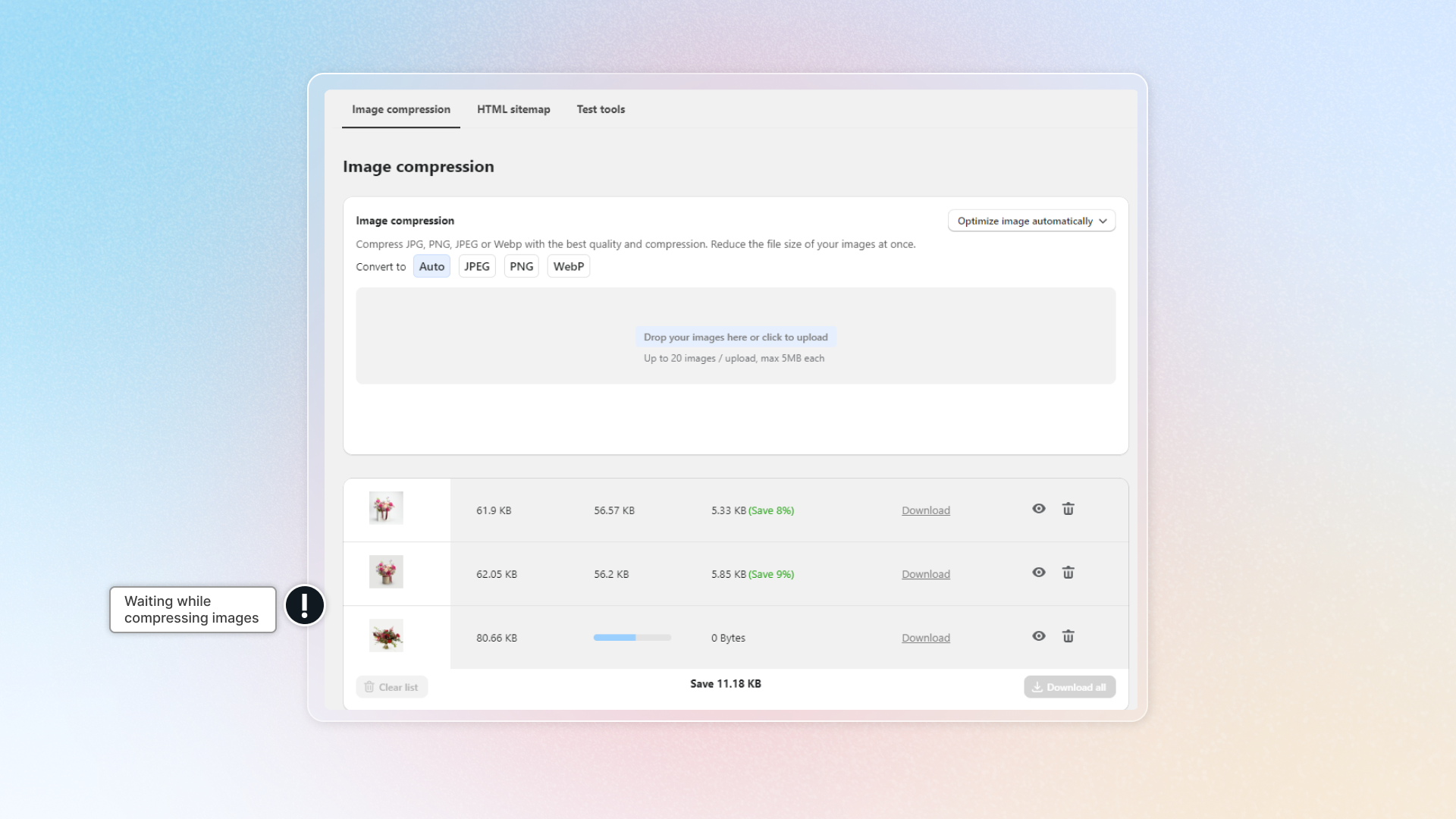The width and height of the screenshot is (1456, 819).
Task: Preview the 80.66 KB image with eye icon
Action: (x=1039, y=636)
